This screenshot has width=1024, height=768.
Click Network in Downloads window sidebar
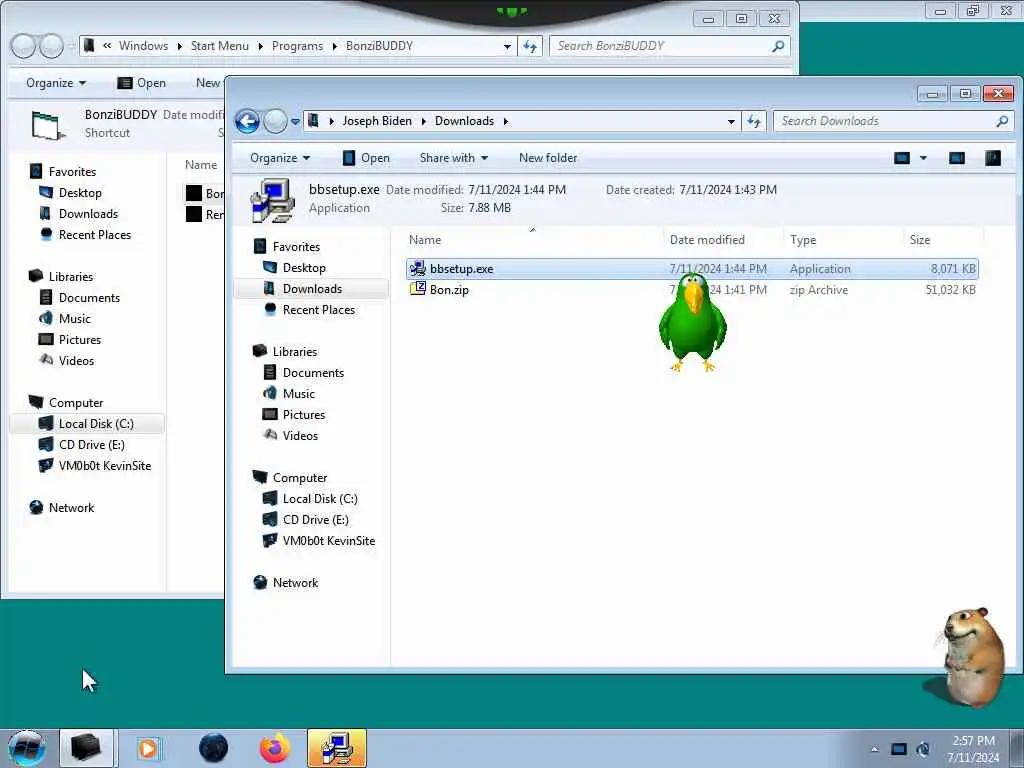[x=295, y=583]
